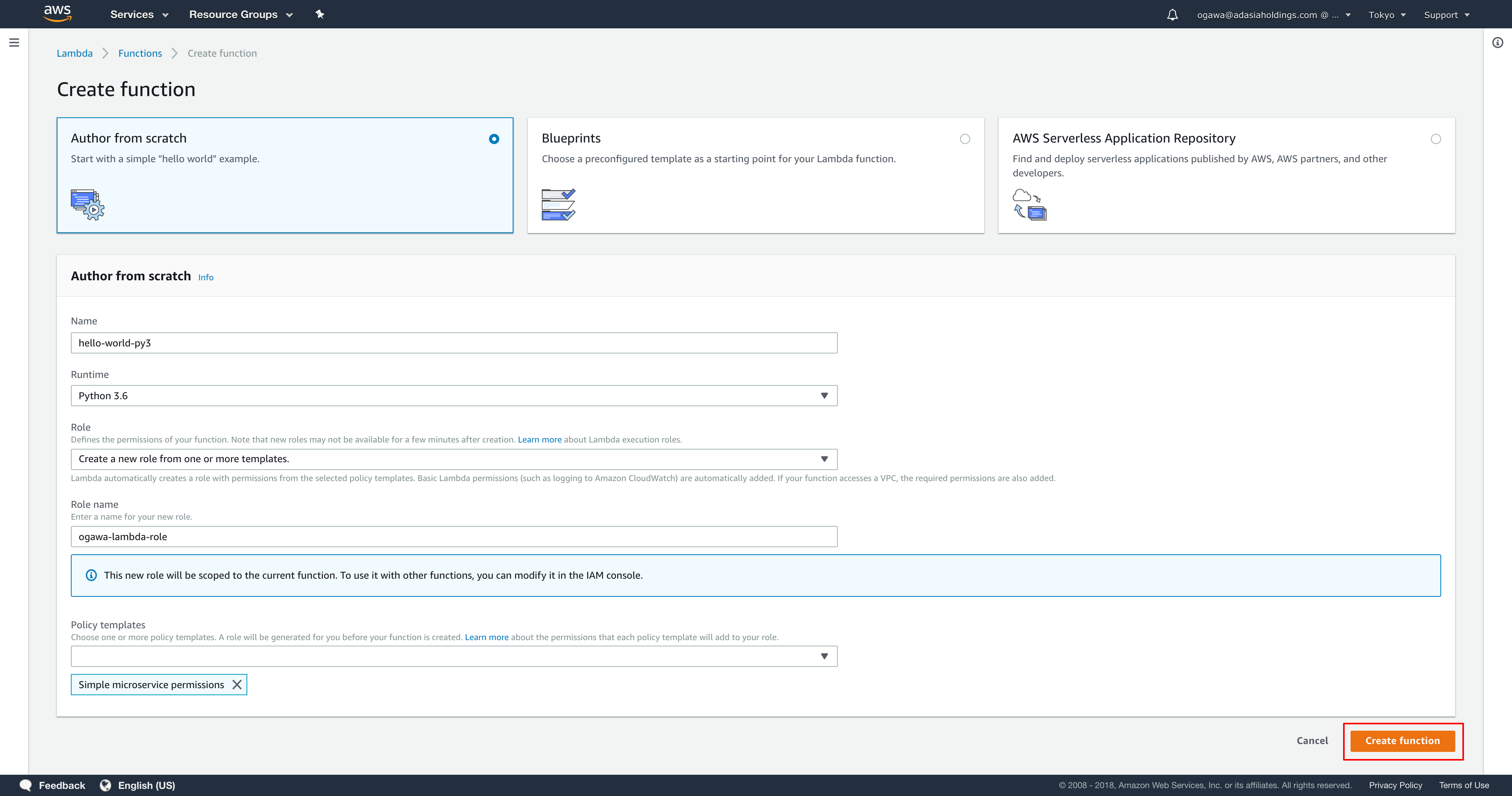The width and height of the screenshot is (1512, 796).
Task: Open the Services menu
Action: pyautogui.click(x=139, y=15)
